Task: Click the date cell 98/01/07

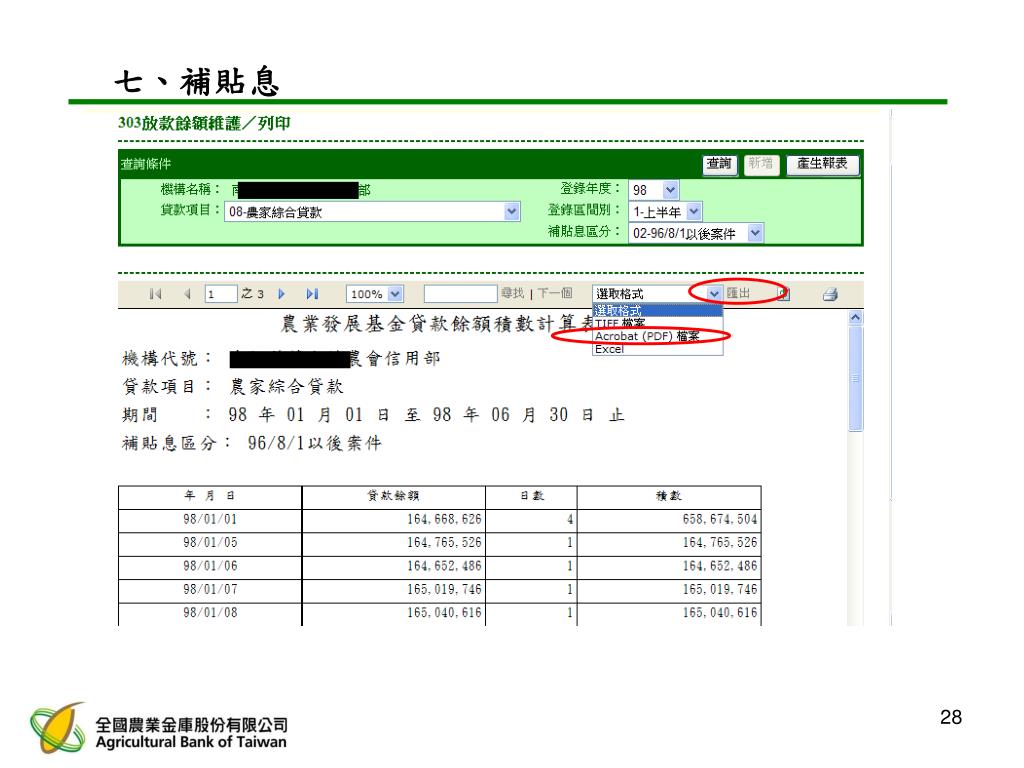Action: [210, 590]
